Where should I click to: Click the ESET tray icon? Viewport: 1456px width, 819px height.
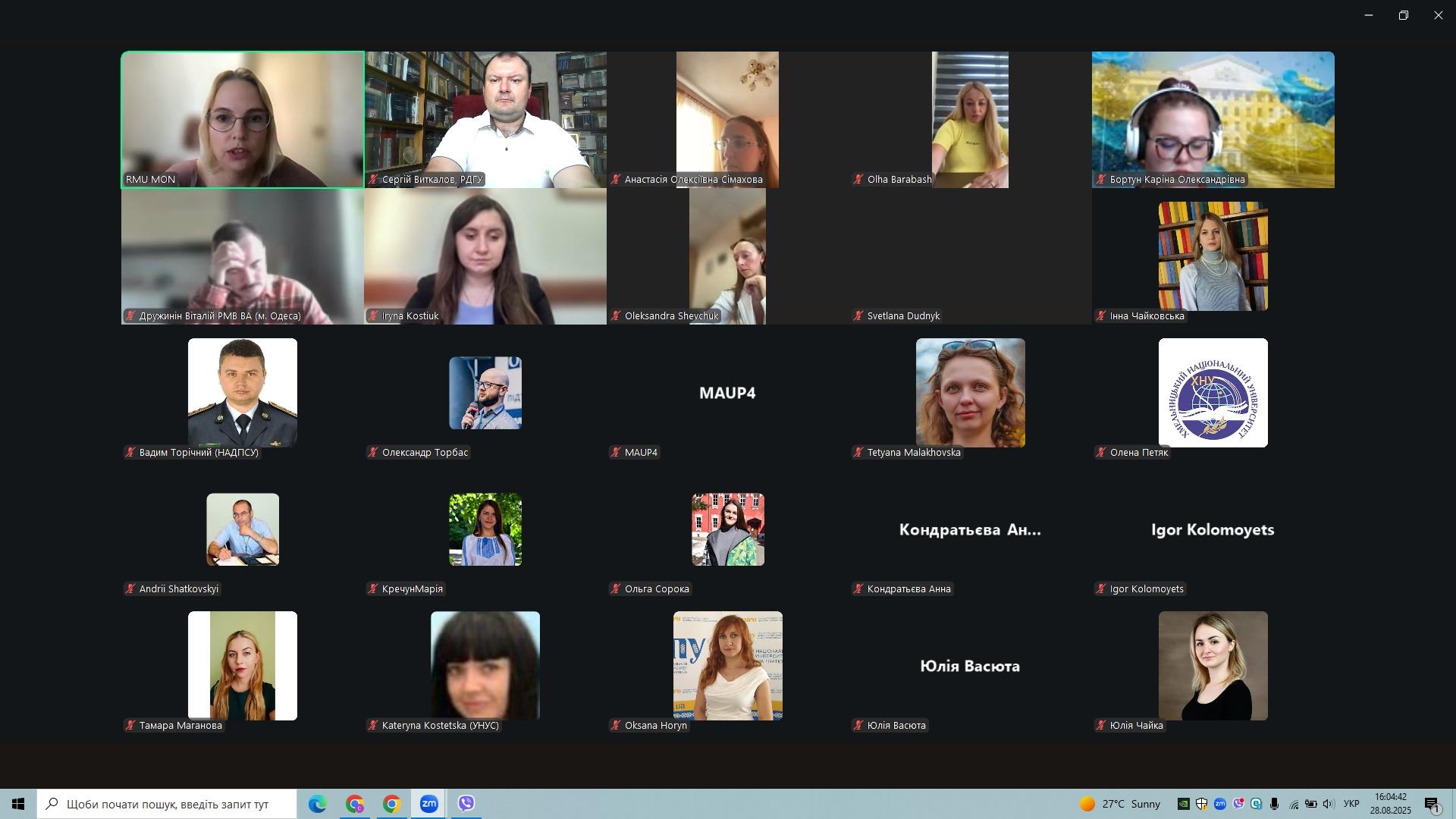pyautogui.click(x=1257, y=804)
